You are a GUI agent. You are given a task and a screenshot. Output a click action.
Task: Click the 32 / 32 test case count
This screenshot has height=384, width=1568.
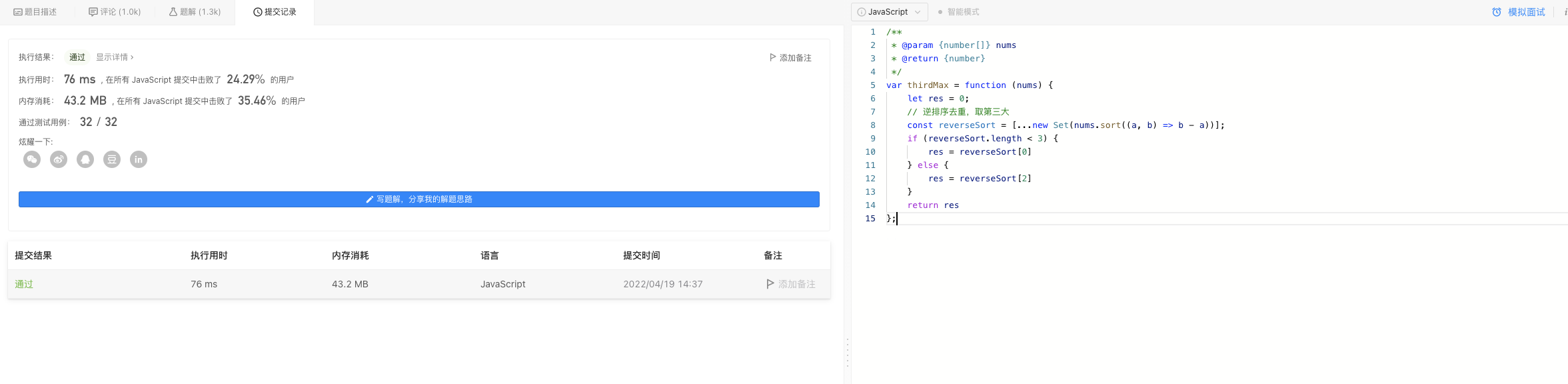click(x=99, y=122)
